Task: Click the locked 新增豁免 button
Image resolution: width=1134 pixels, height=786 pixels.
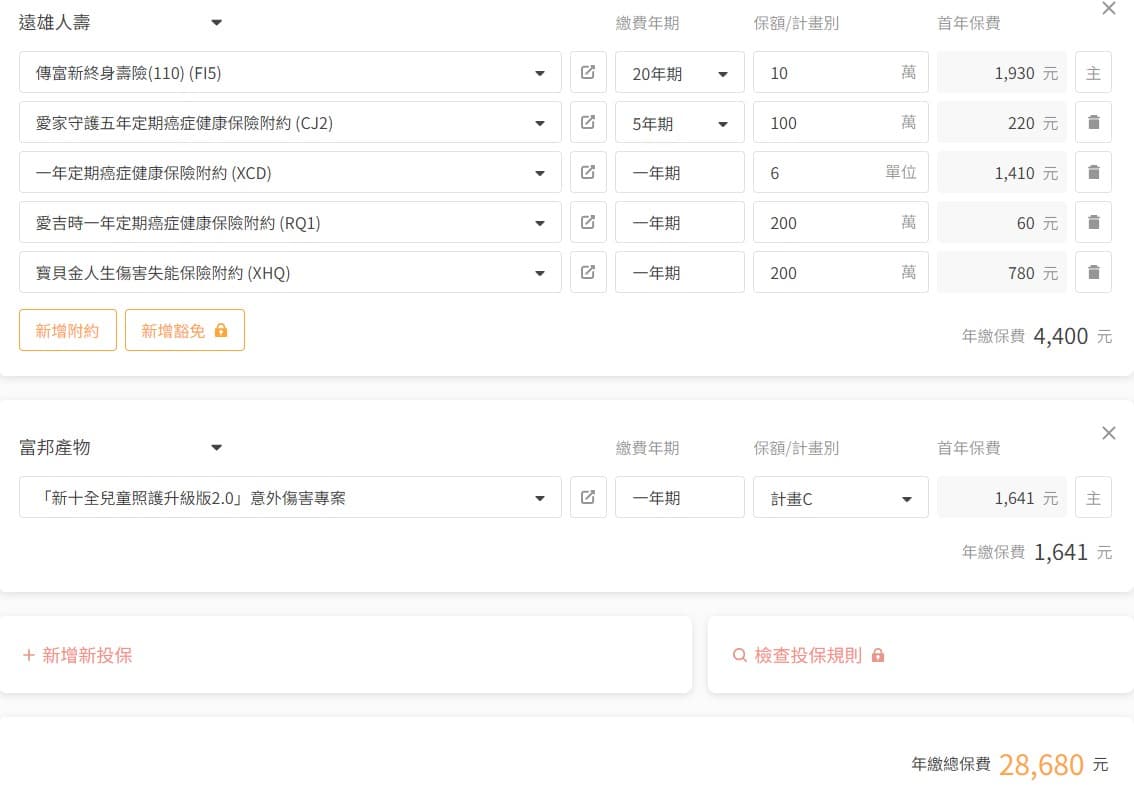Action: click(x=184, y=331)
